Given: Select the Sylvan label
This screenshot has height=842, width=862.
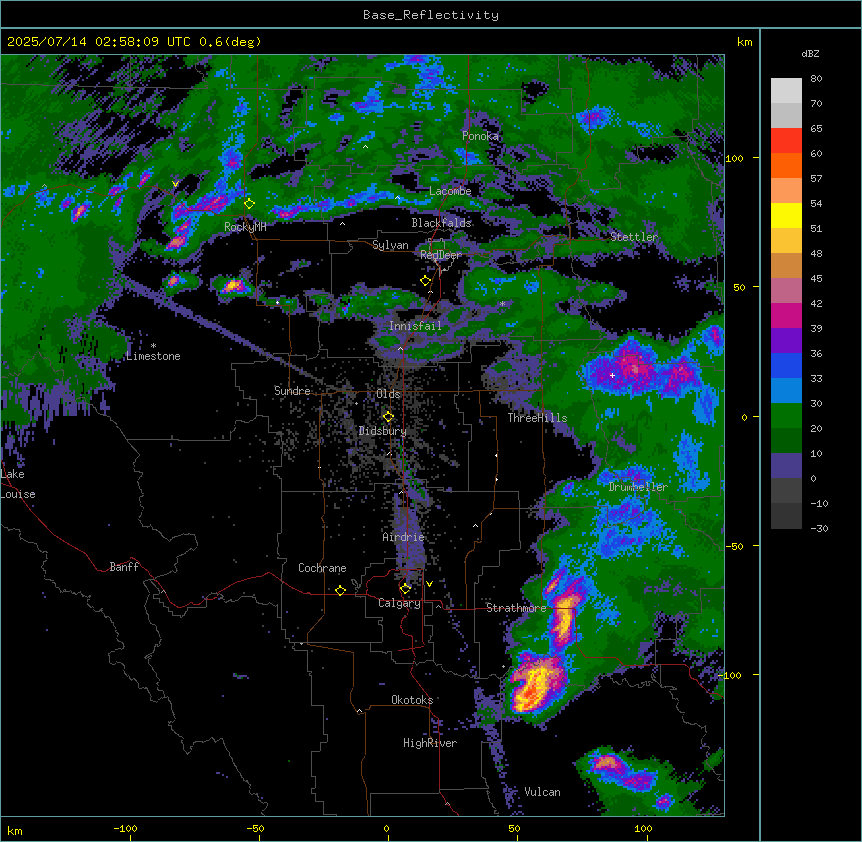Looking at the screenshot, I should (x=390, y=245).
